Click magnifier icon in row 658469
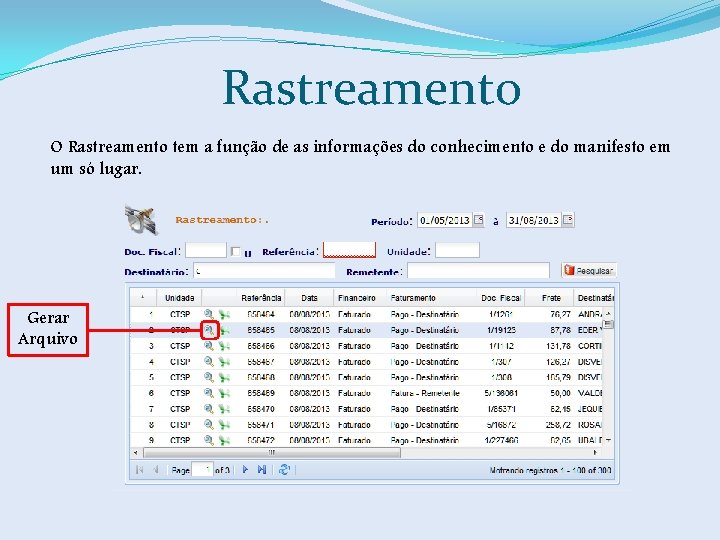 coord(209,393)
